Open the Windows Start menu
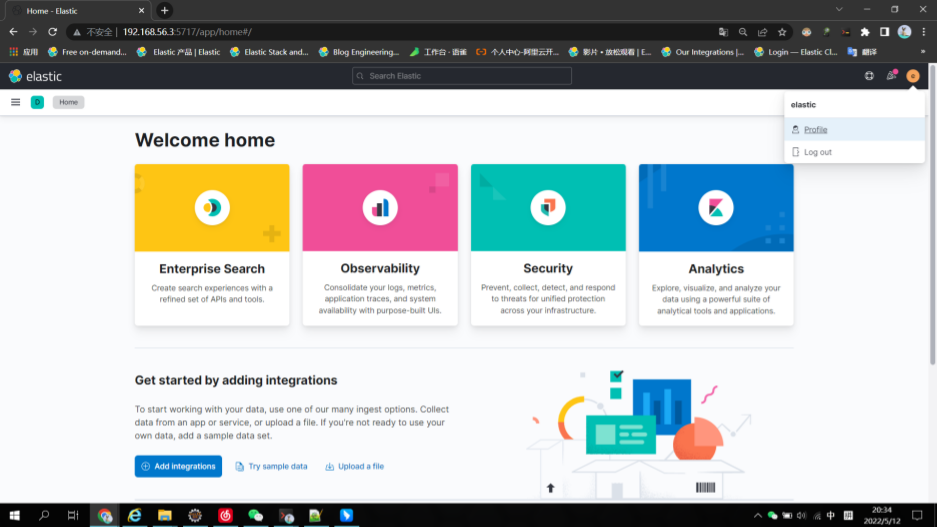This screenshot has height=527, width=937. 14,515
